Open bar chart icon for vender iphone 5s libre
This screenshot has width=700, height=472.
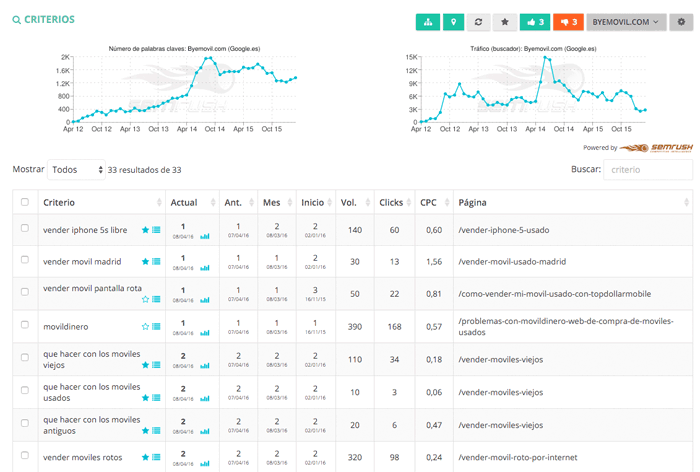[x=205, y=236]
